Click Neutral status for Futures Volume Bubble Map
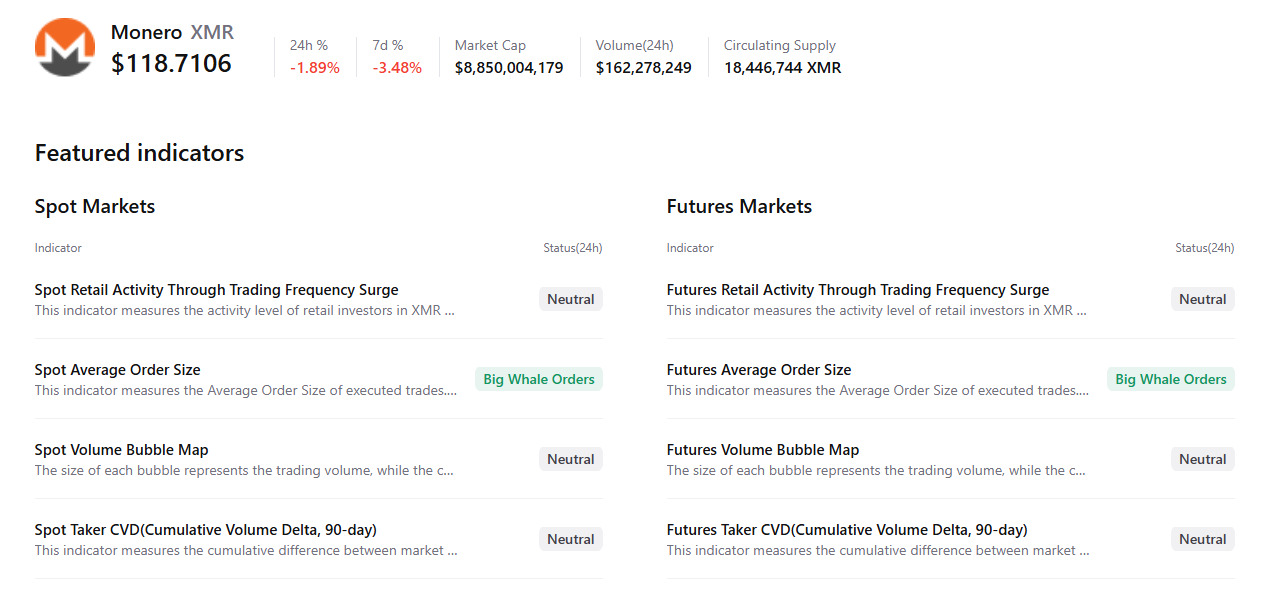The height and width of the screenshot is (590, 1281). click(x=1202, y=459)
